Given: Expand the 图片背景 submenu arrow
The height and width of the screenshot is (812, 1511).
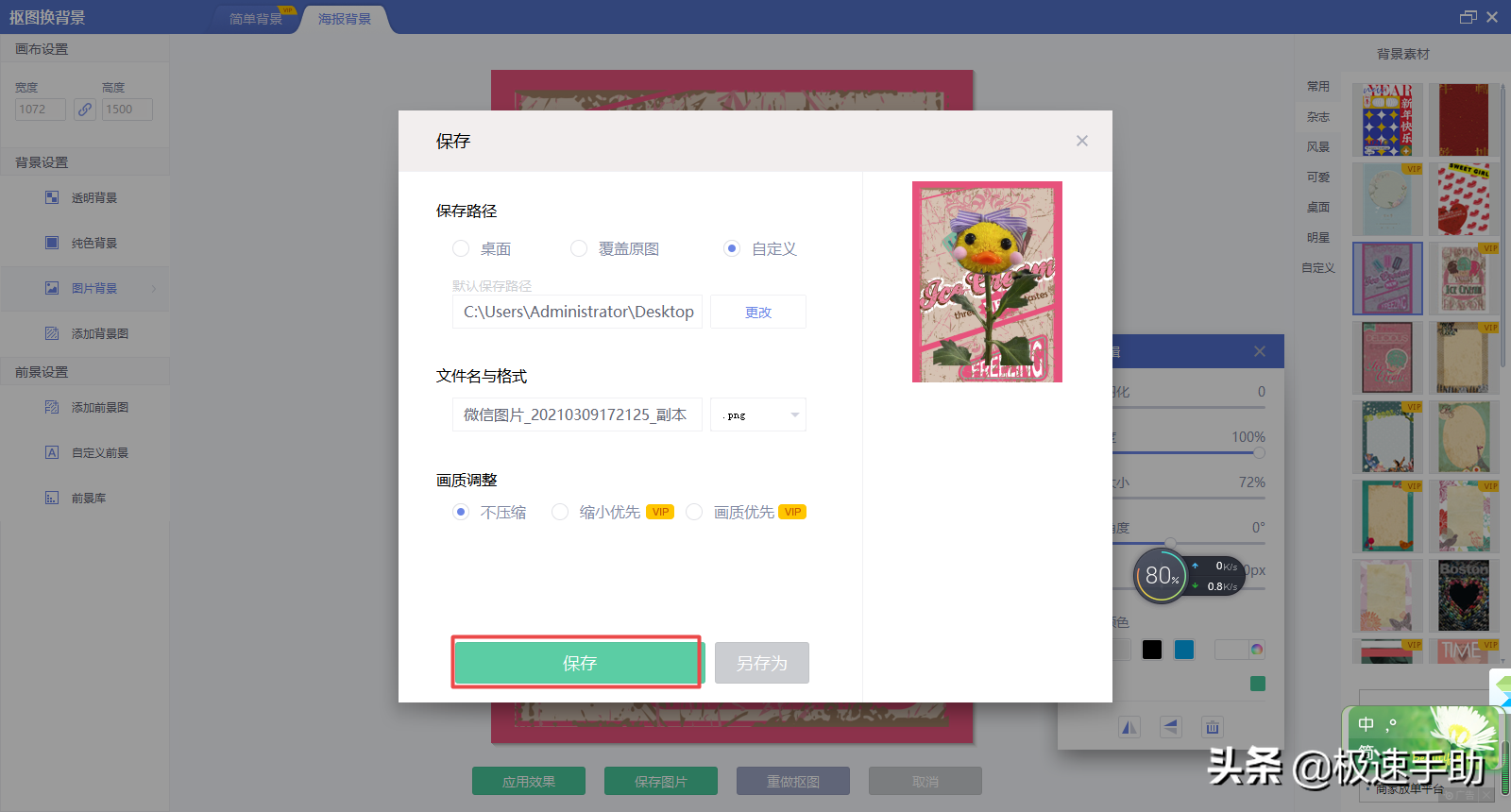Looking at the screenshot, I should tap(154, 288).
